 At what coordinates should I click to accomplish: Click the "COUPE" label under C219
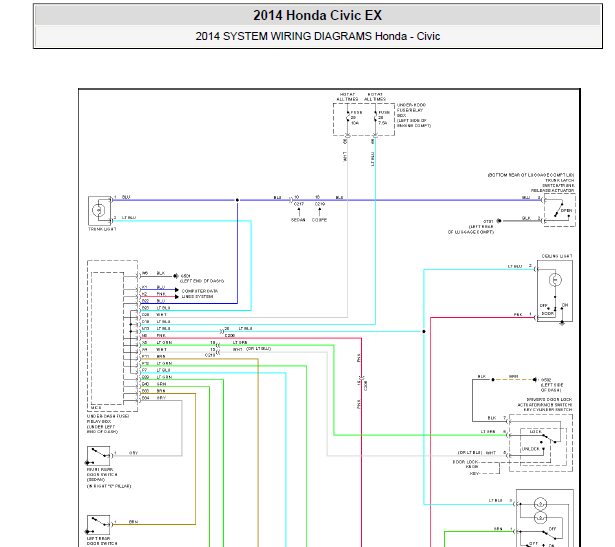pos(320,220)
